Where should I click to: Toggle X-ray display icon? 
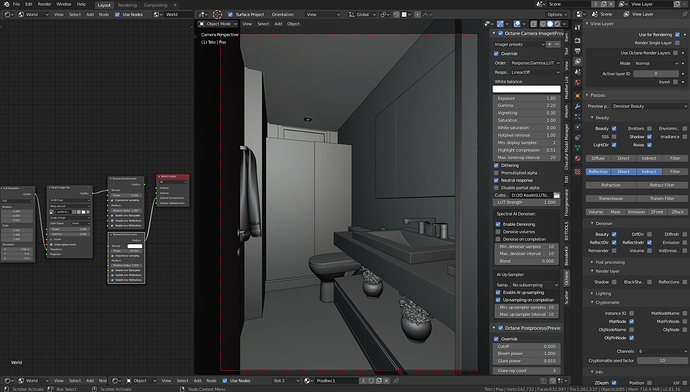(x=533, y=24)
